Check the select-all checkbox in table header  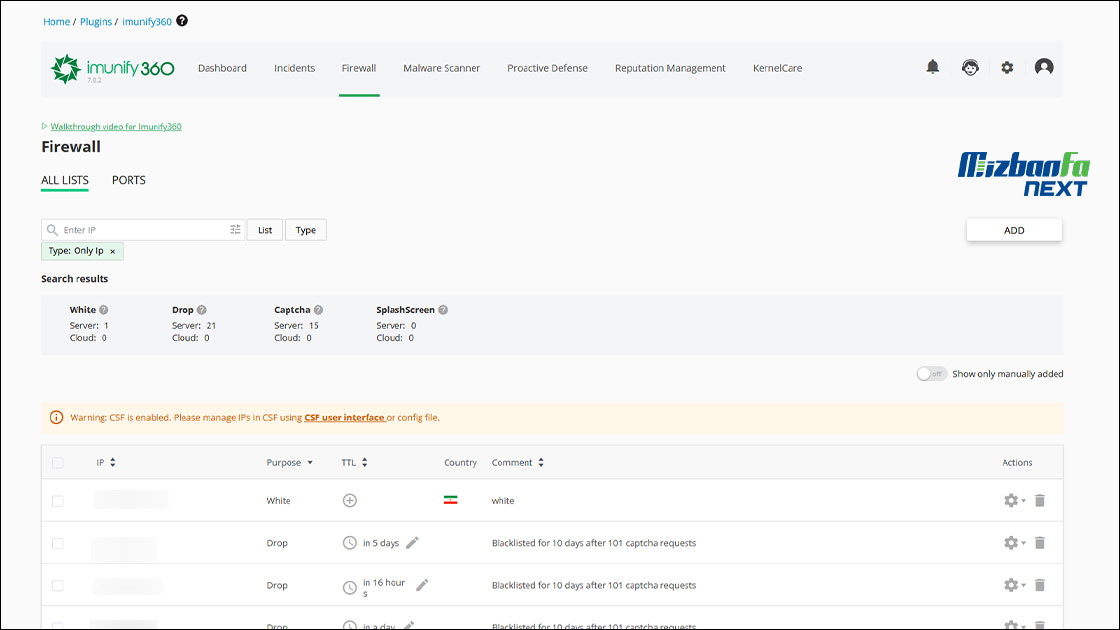pyautogui.click(x=57, y=463)
